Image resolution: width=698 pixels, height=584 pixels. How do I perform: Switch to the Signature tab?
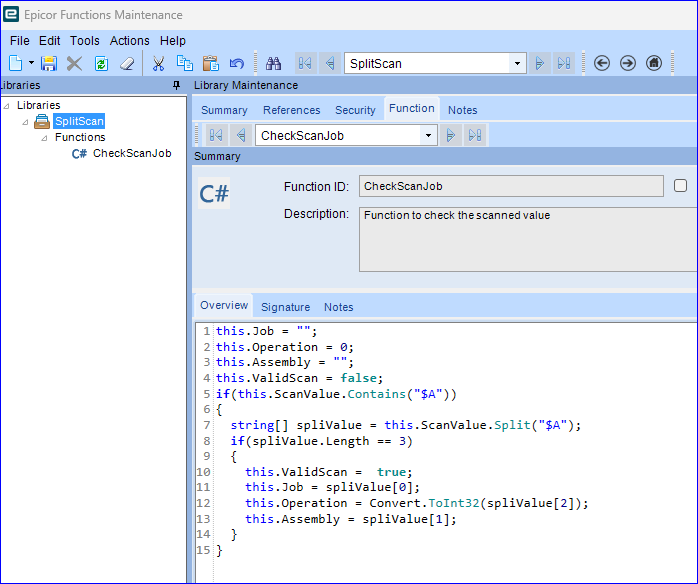285,307
